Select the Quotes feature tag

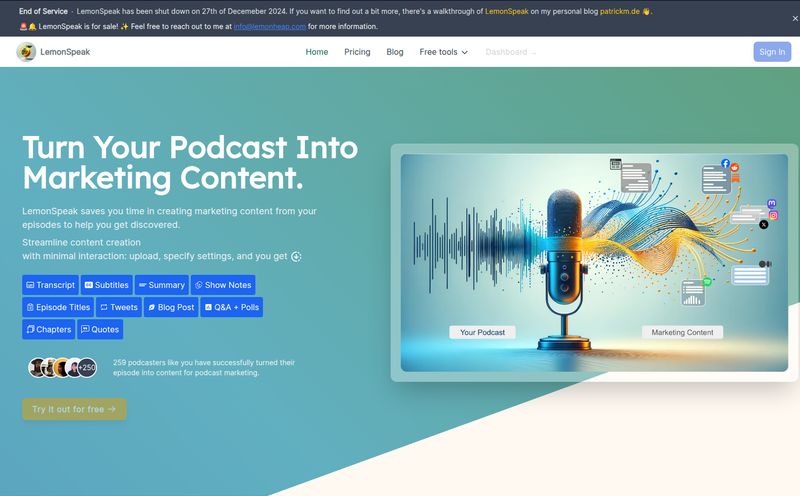pos(100,329)
